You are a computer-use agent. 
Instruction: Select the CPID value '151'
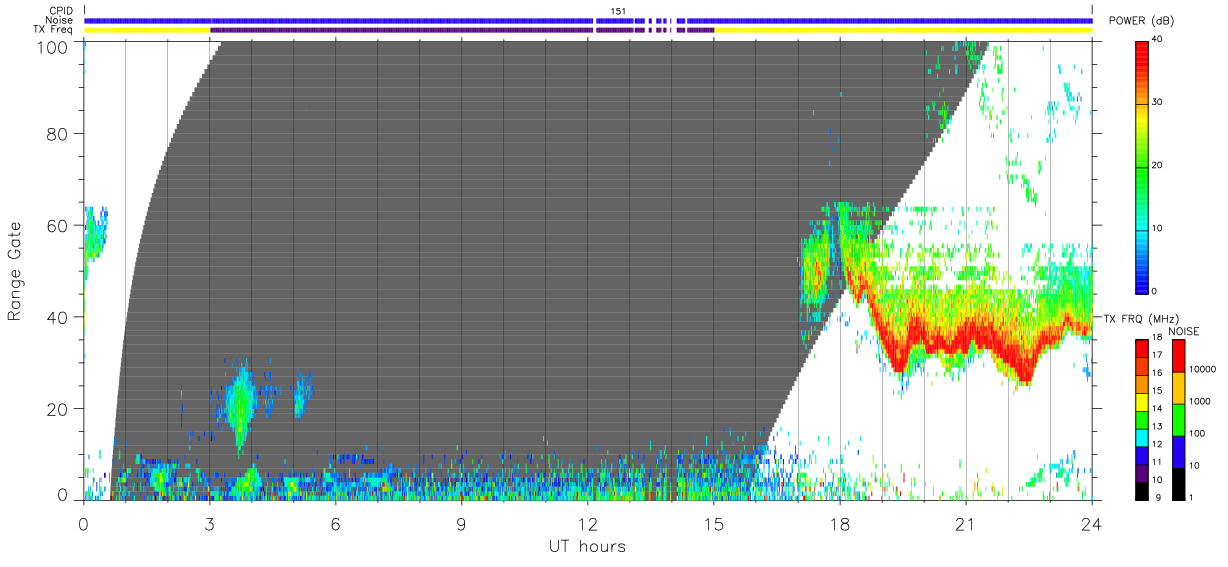point(618,10)
